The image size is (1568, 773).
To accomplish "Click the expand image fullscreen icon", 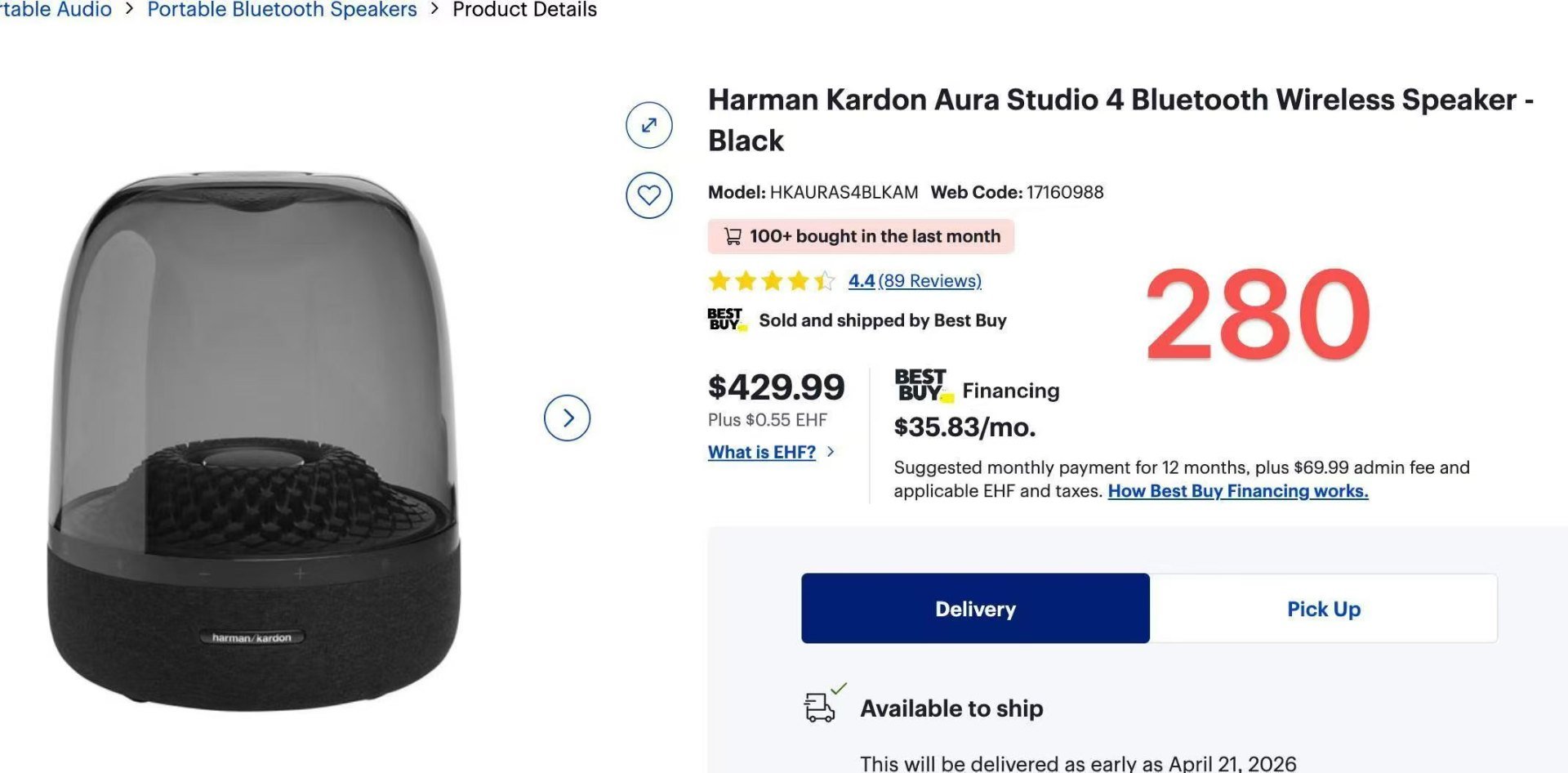I will [x=648, y=125].
